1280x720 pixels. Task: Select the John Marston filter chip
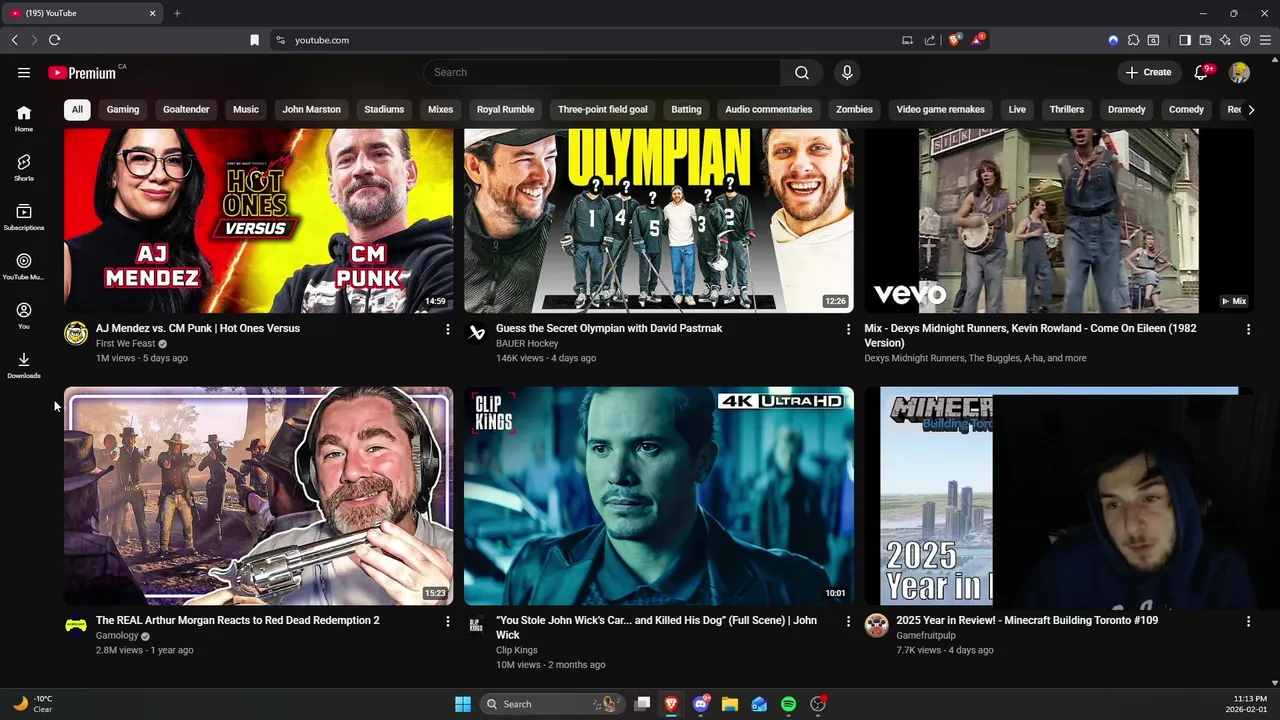311,109
